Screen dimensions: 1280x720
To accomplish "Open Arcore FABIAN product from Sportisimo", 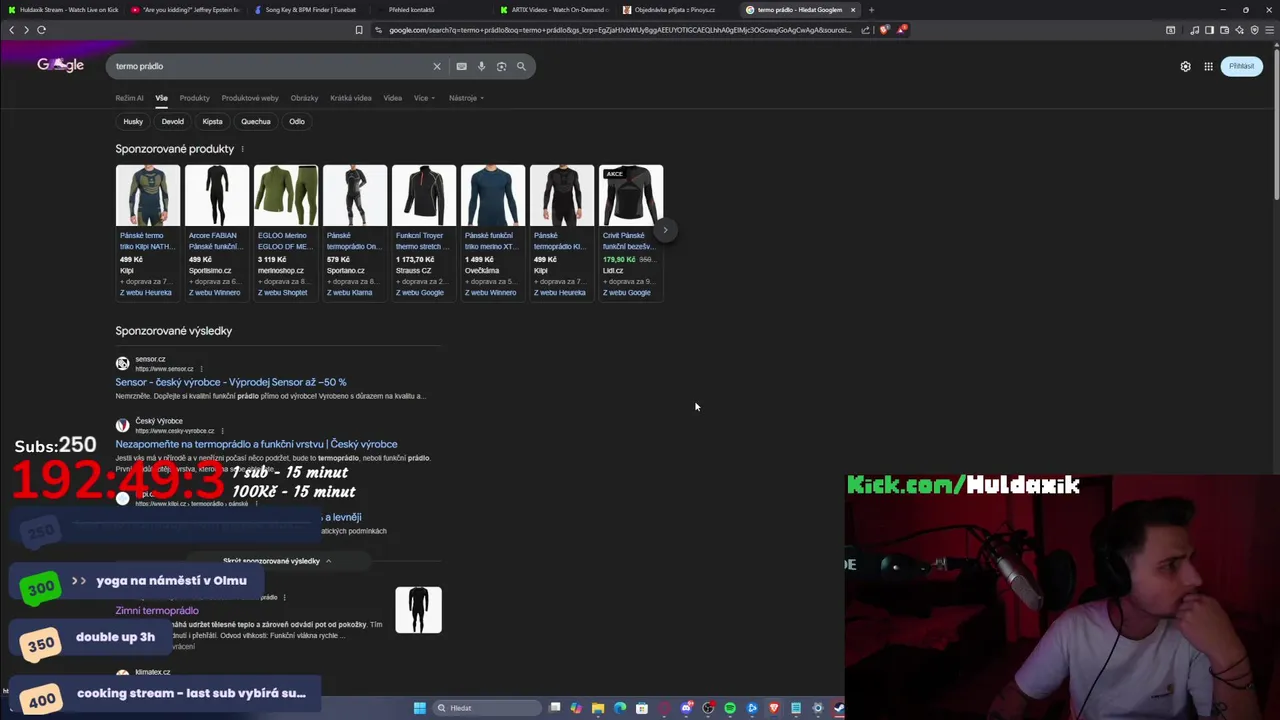I will [216, 232].
